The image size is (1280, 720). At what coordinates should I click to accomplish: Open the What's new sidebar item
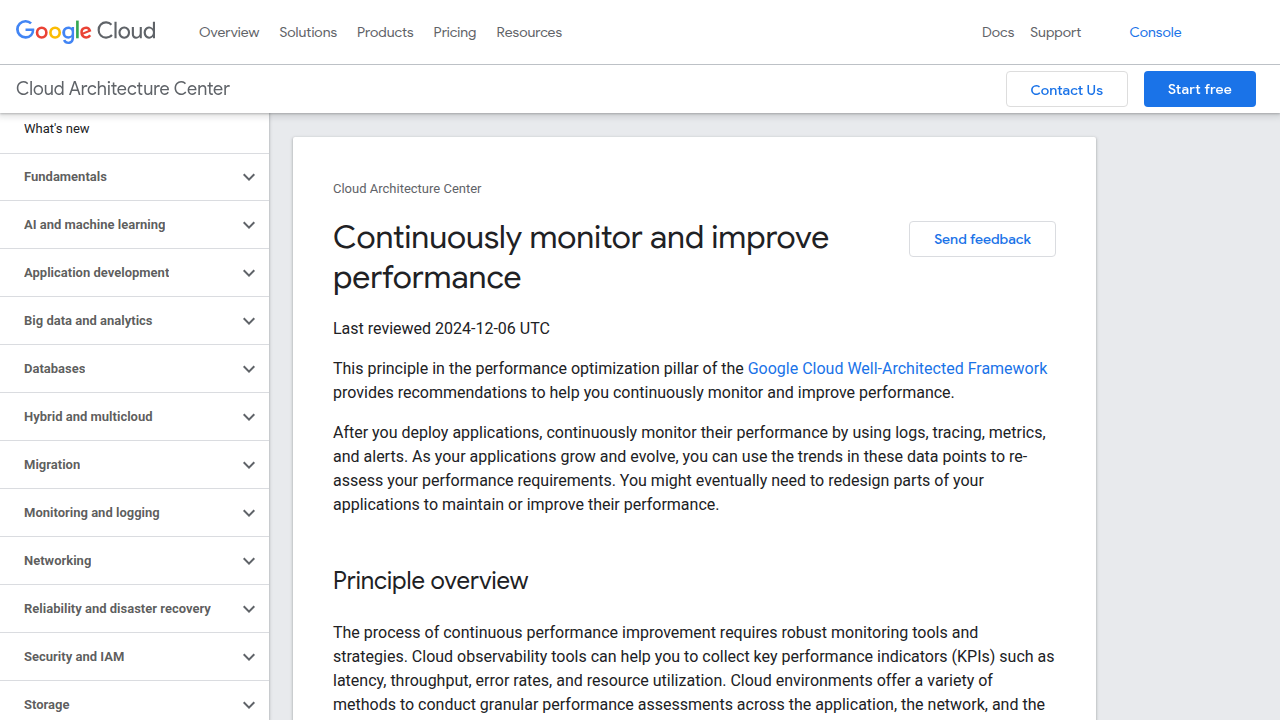pos(57,129)
